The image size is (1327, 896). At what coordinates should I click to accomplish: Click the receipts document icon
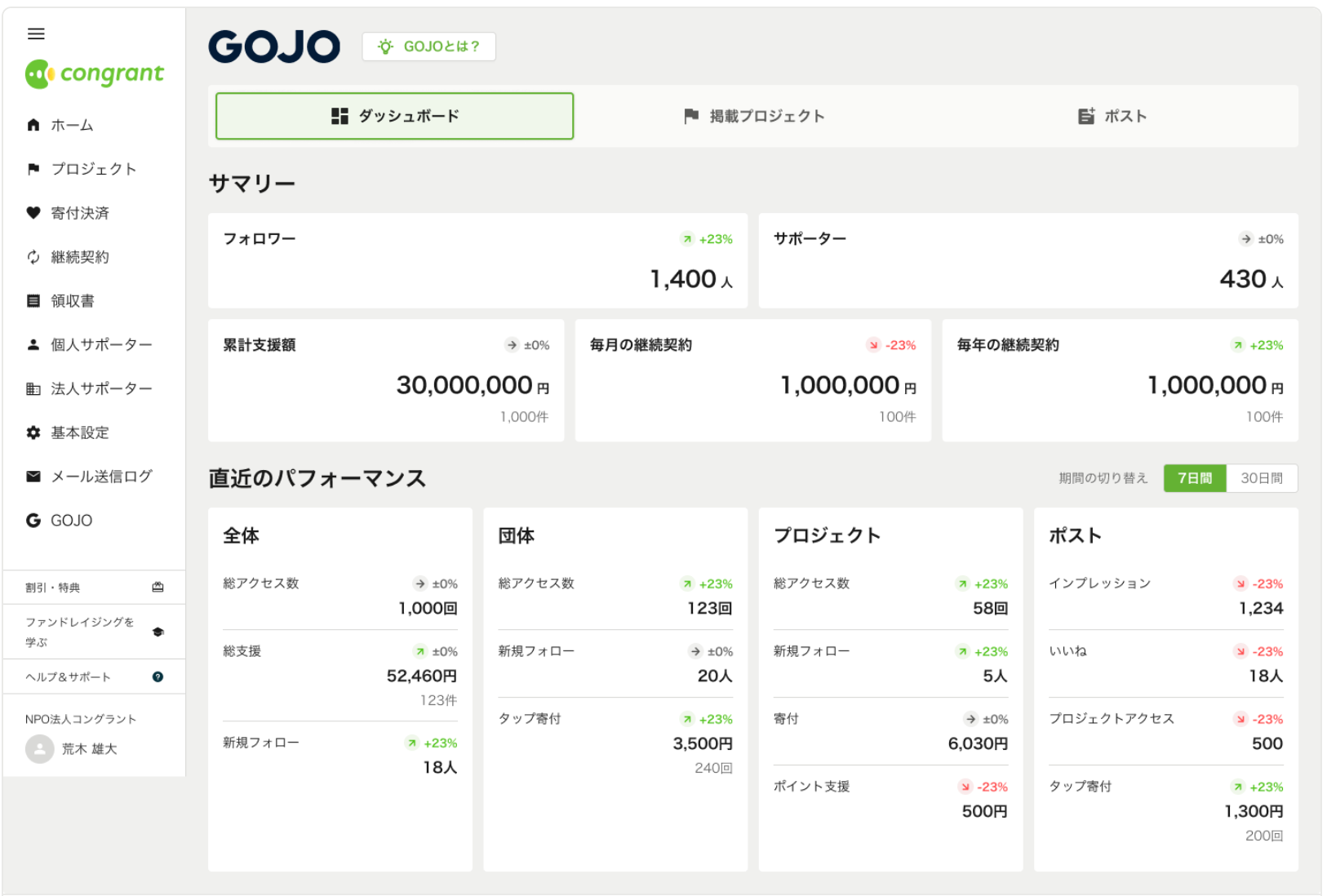point(33,301)
